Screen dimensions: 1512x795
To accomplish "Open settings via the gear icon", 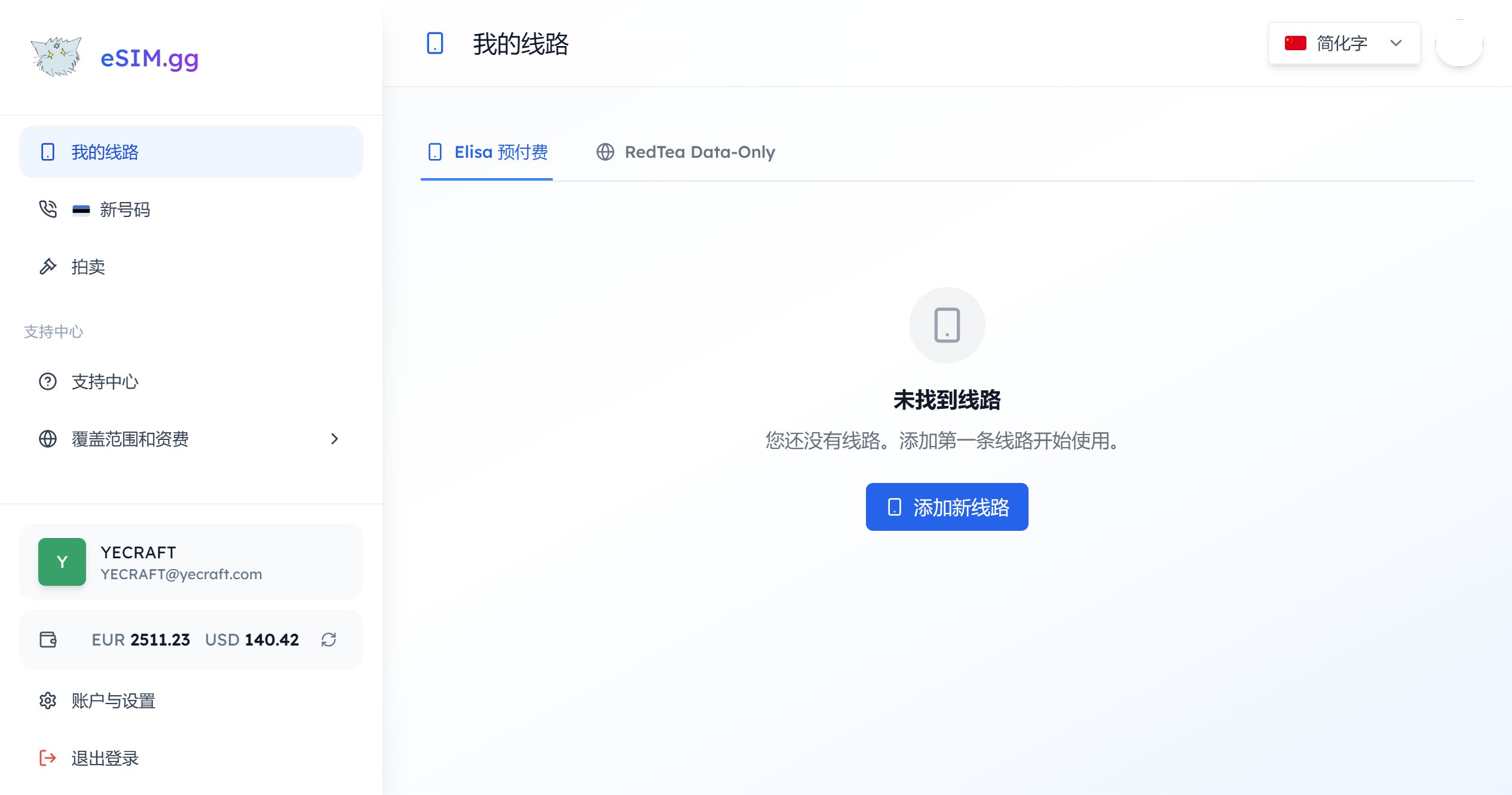I will tap(48, 701).
